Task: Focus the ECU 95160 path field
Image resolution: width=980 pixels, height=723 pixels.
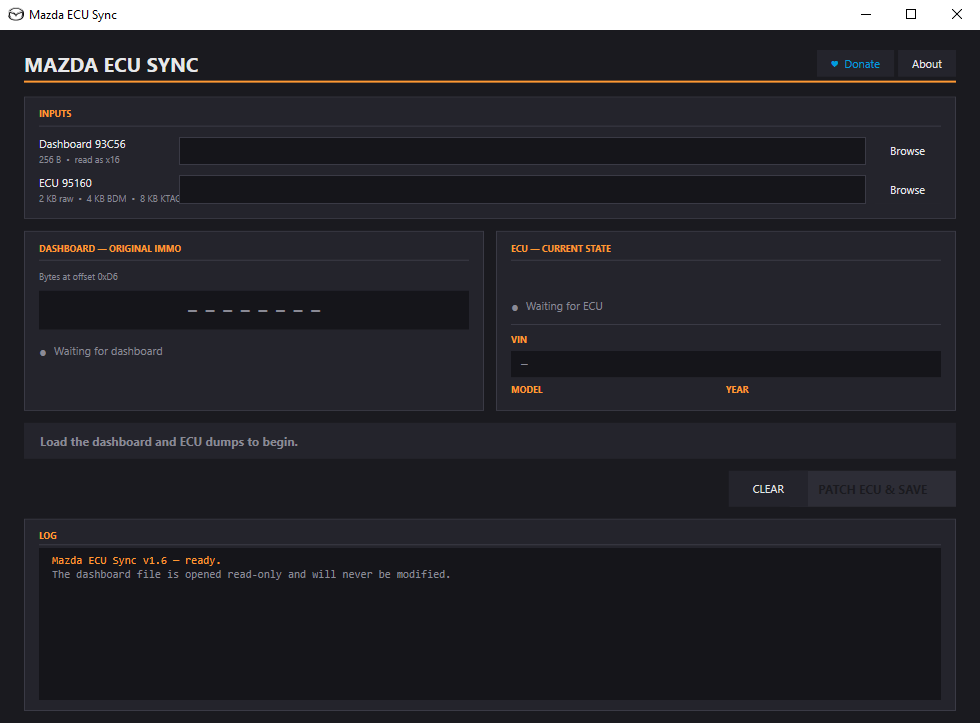Action: coord(522,189)
